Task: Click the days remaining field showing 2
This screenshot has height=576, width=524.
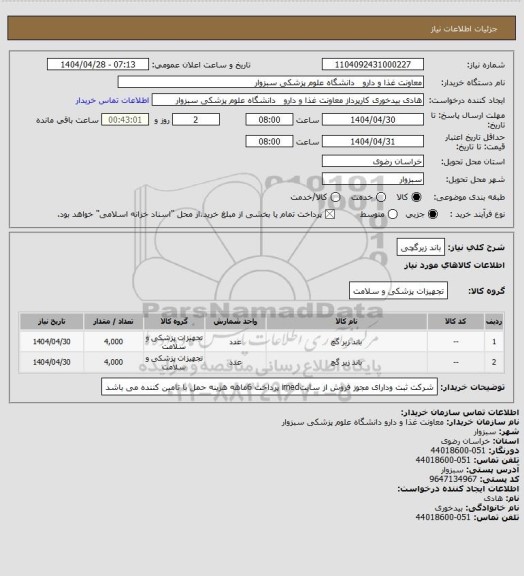Action: click(x=196, y=120)
